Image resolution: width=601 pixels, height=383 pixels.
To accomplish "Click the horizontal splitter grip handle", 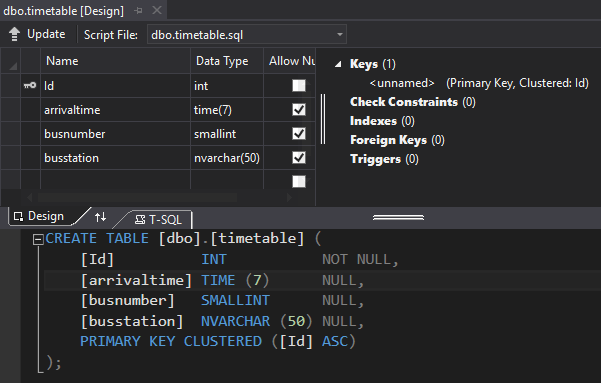I will click(398, 217).
